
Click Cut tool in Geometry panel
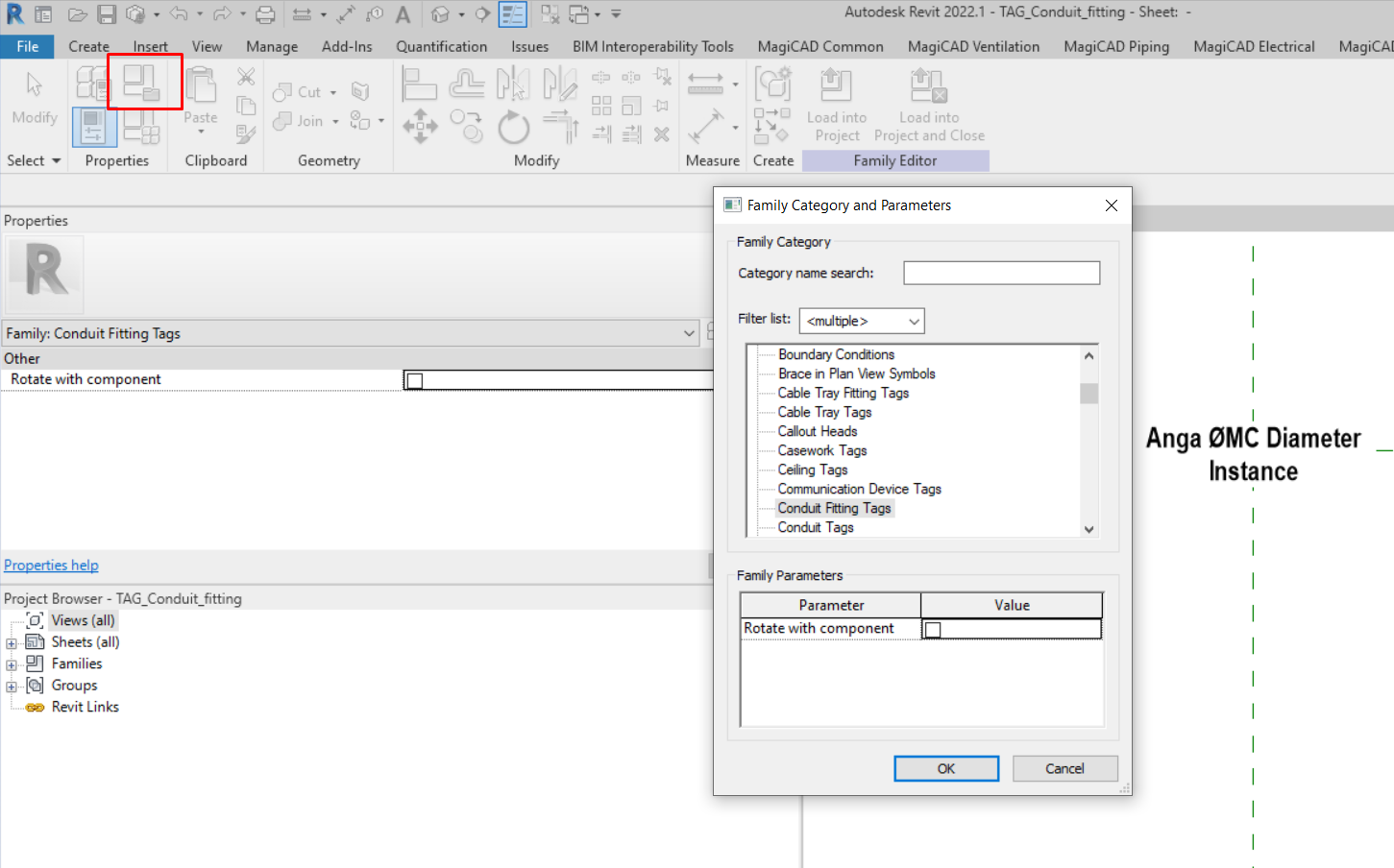(x=301, y=91)
